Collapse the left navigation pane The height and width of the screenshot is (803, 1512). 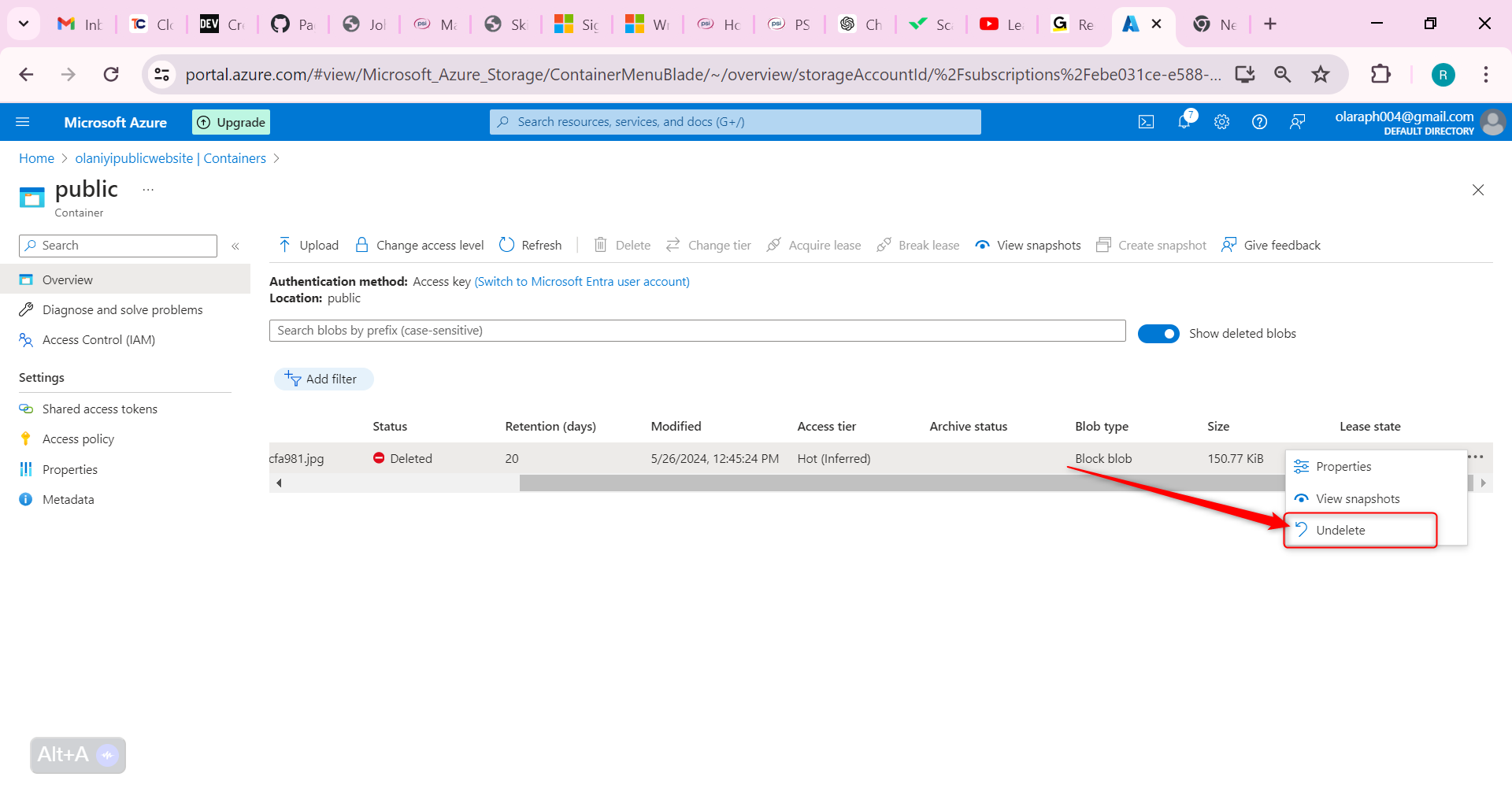235,246
